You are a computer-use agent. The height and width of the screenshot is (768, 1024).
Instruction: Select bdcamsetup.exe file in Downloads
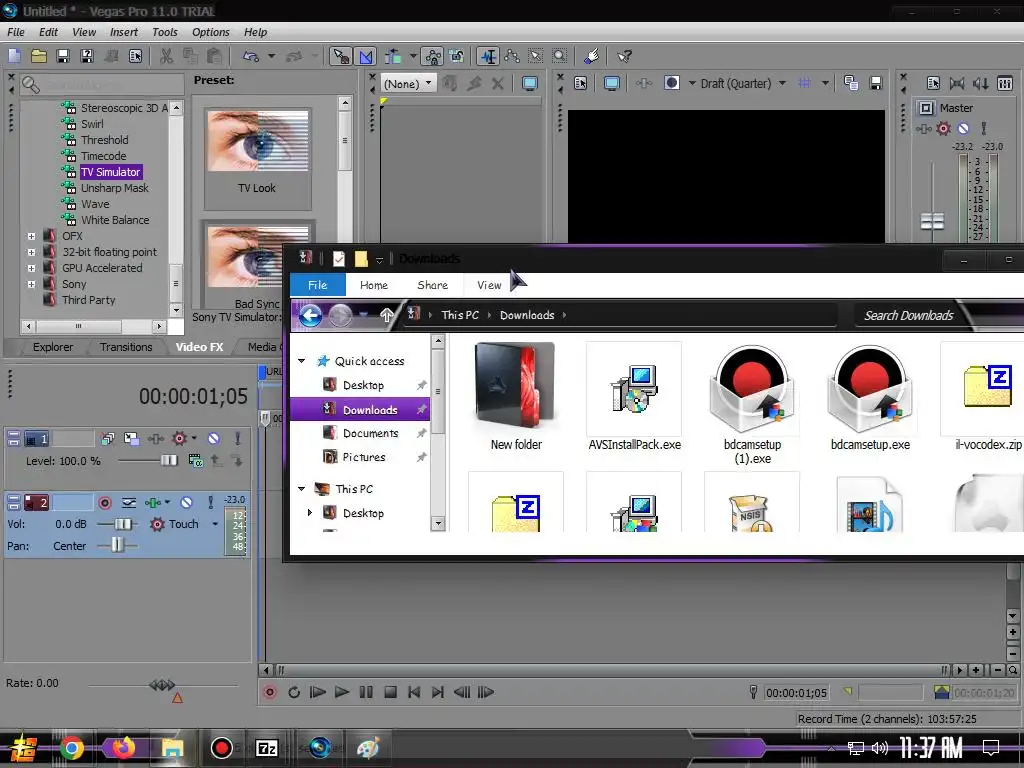click(870, 397)
